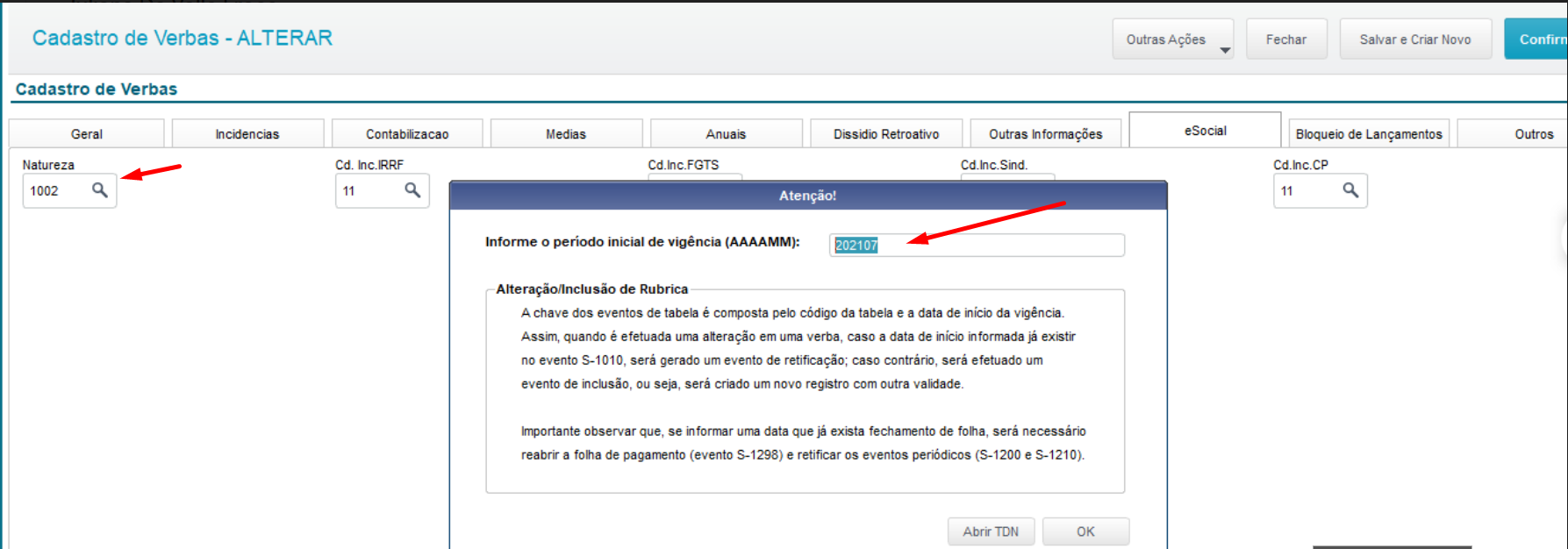Switch to the Geral tab
This screenshot has width=1568, height=549.
click(x=87, y=134)
